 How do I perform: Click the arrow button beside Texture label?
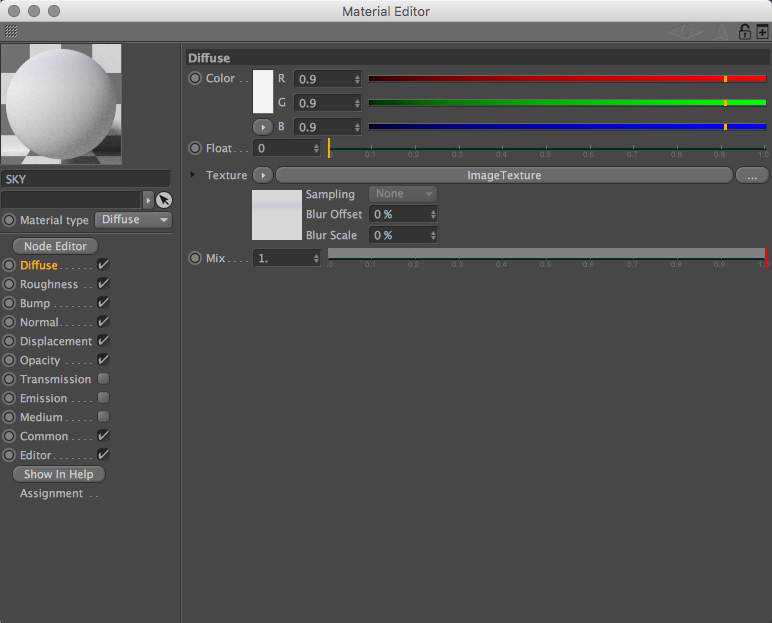tap(263, 175)
